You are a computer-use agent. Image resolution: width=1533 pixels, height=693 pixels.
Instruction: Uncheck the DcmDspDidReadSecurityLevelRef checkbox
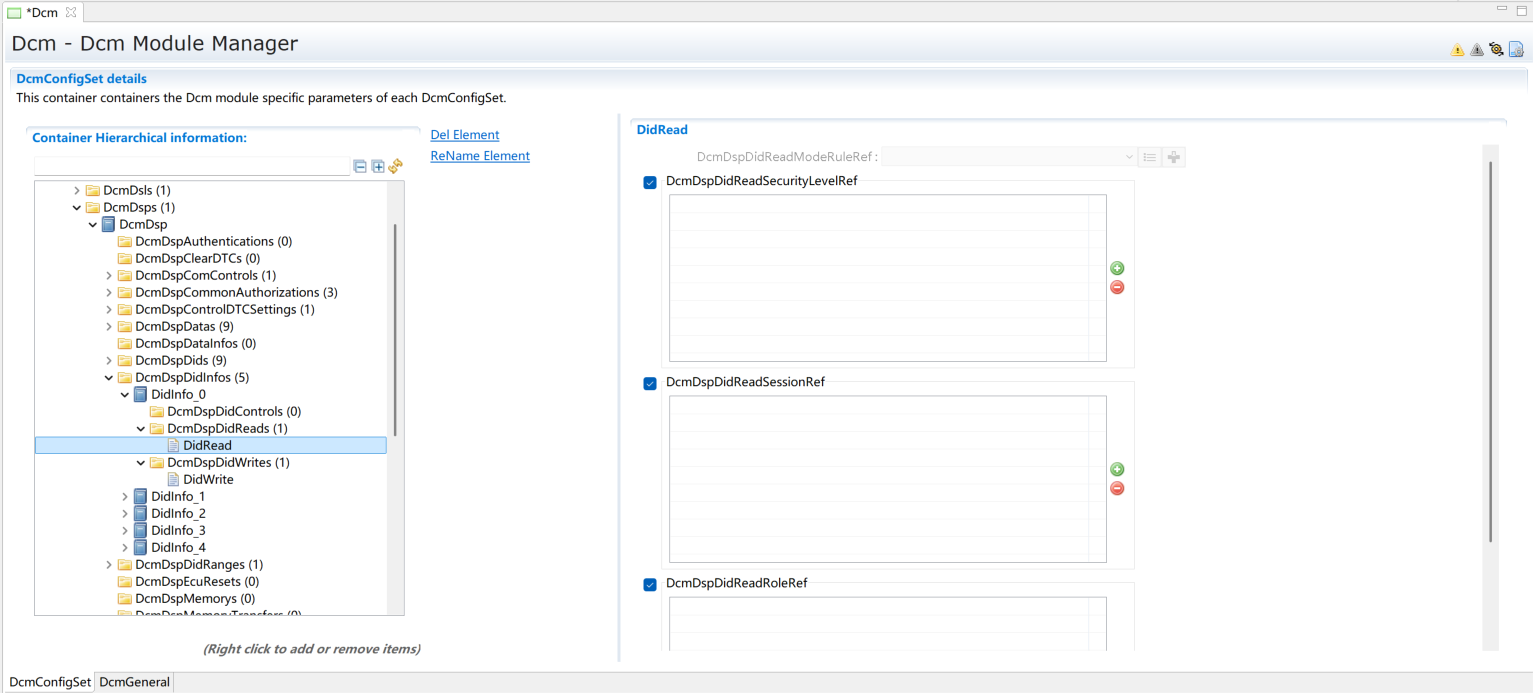[650, 182]
